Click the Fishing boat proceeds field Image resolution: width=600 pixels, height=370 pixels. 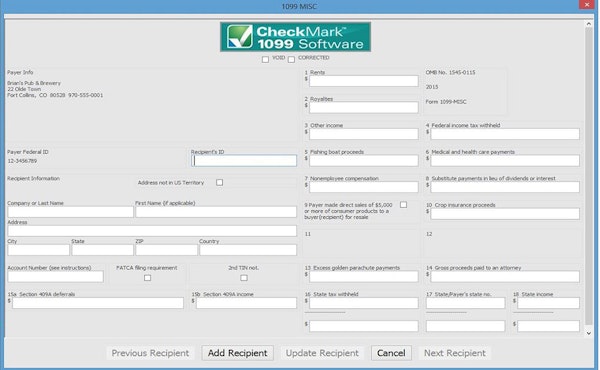[x=364, y=160]
